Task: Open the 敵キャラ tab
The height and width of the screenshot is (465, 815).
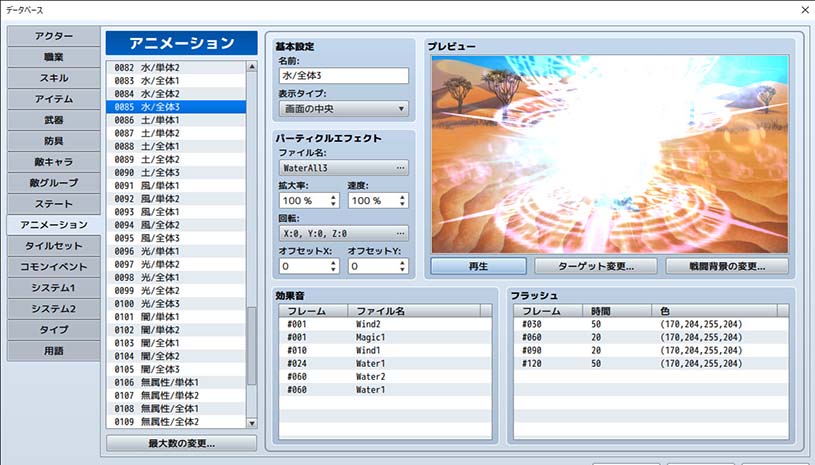Action: point(54,162)
